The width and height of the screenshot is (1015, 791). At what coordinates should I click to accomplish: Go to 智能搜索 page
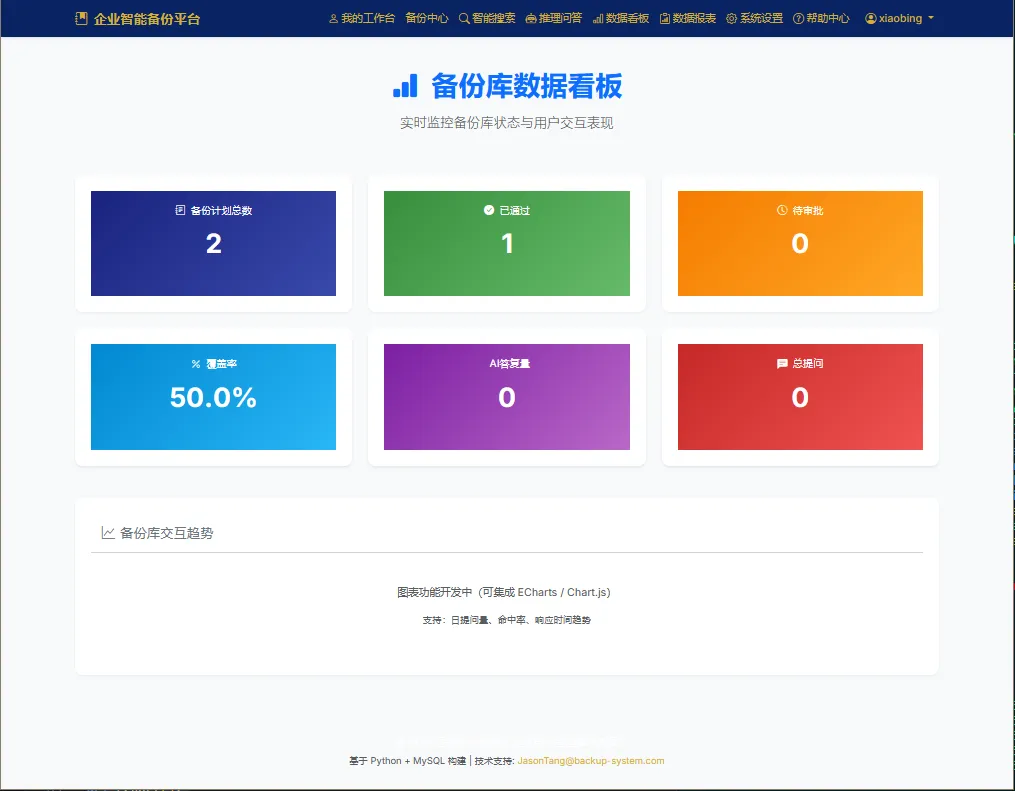487,19
